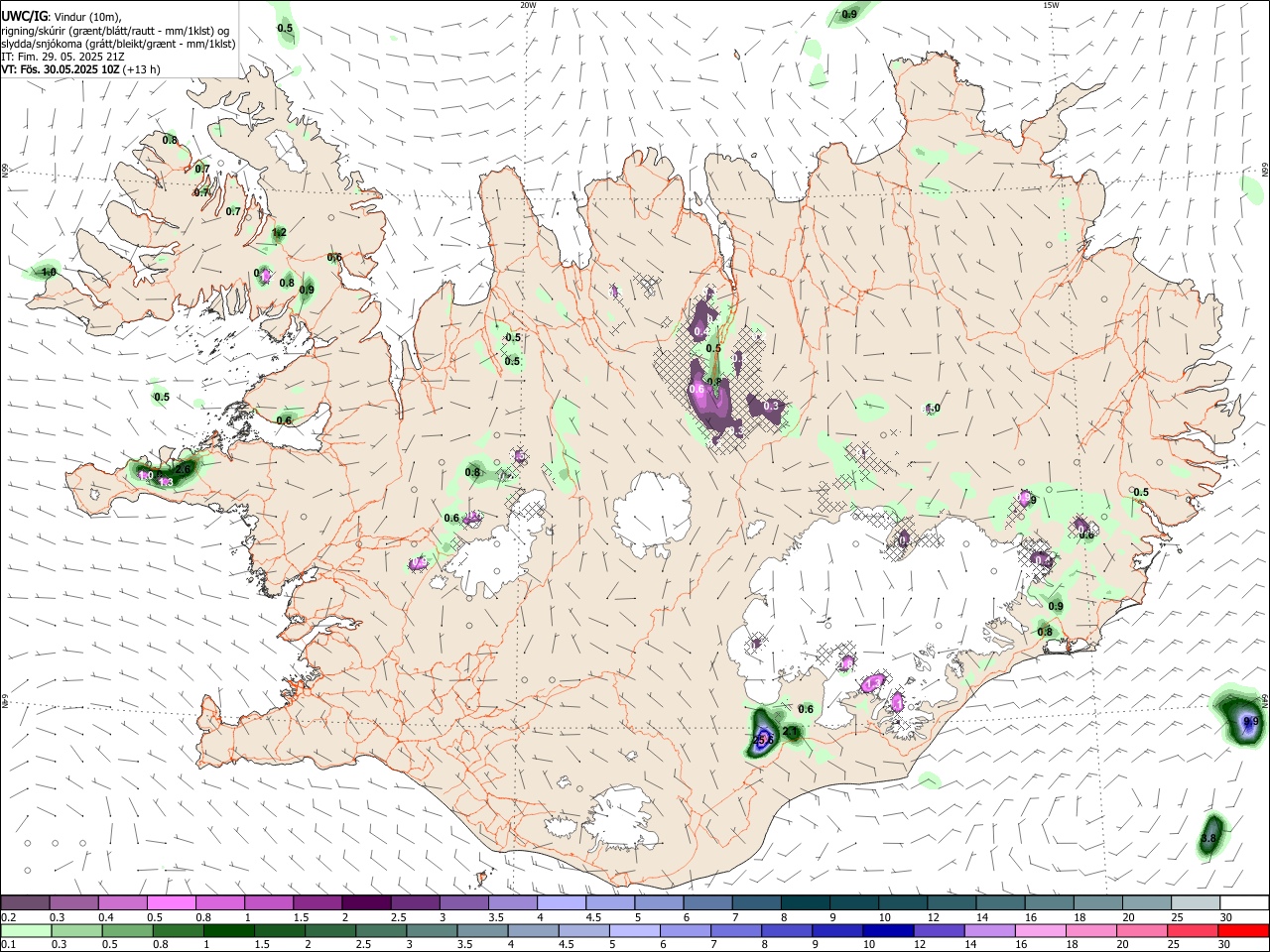This screenshot has height=952, width=1270.
Task: Click the 25.6 precipitation value on the map
Action: pos(762,740)
